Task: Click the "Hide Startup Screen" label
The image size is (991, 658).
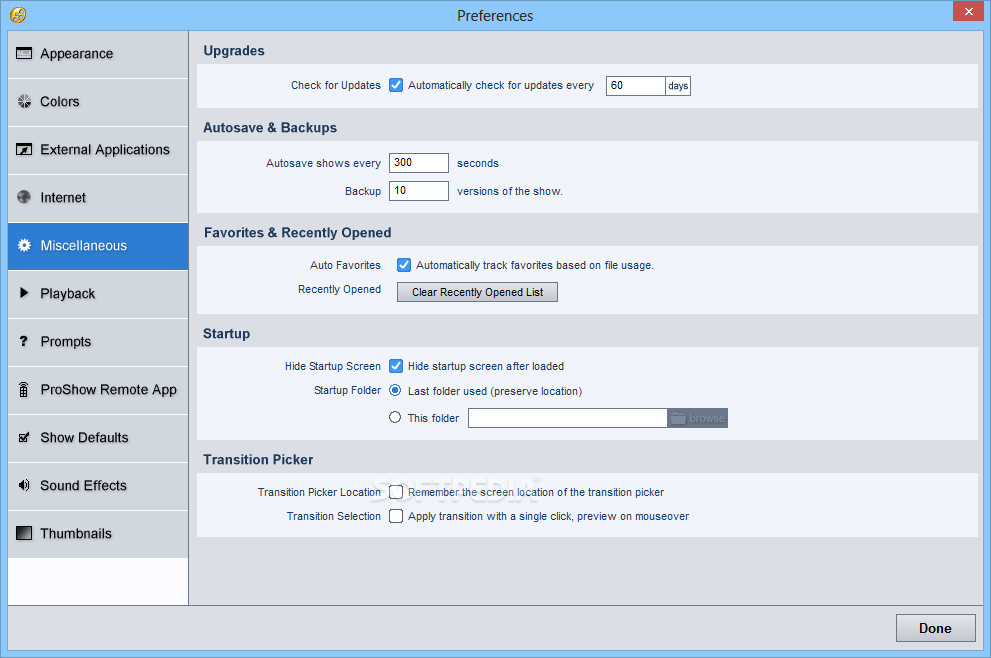Action: pyautogui.click(x=332, y=366)
